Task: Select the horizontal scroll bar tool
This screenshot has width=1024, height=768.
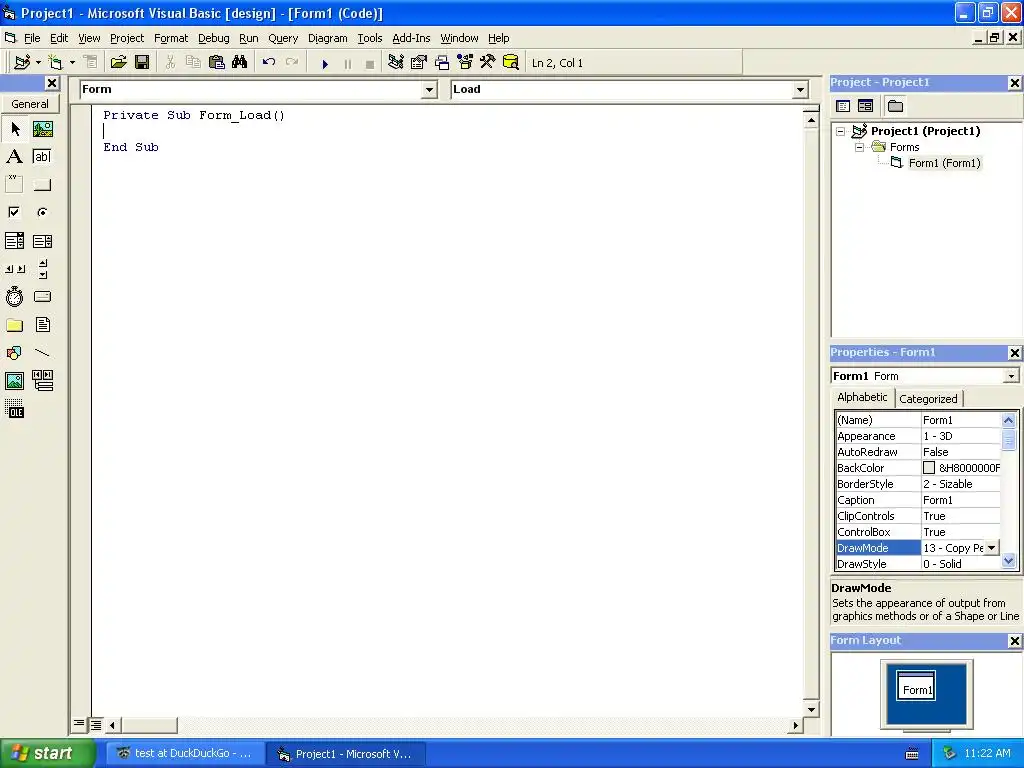Action: coord(15,269)
